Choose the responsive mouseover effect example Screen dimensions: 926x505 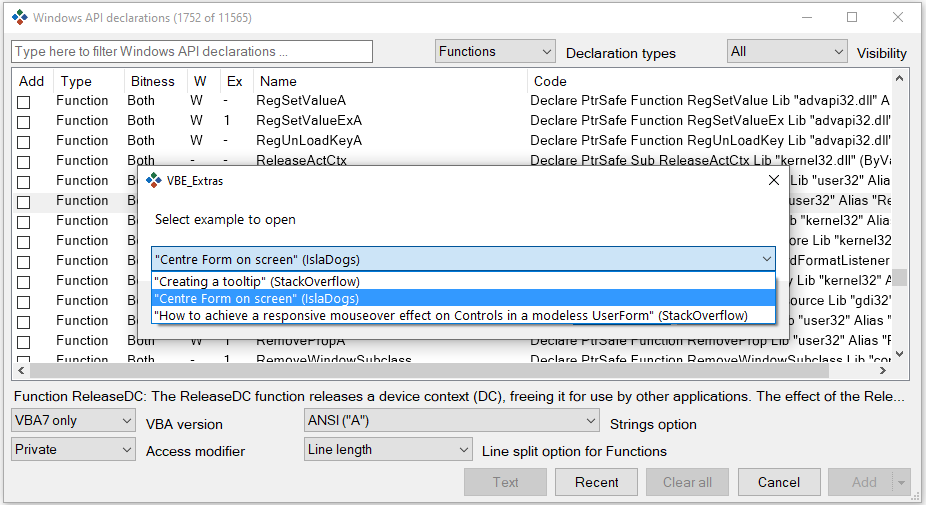463,315
